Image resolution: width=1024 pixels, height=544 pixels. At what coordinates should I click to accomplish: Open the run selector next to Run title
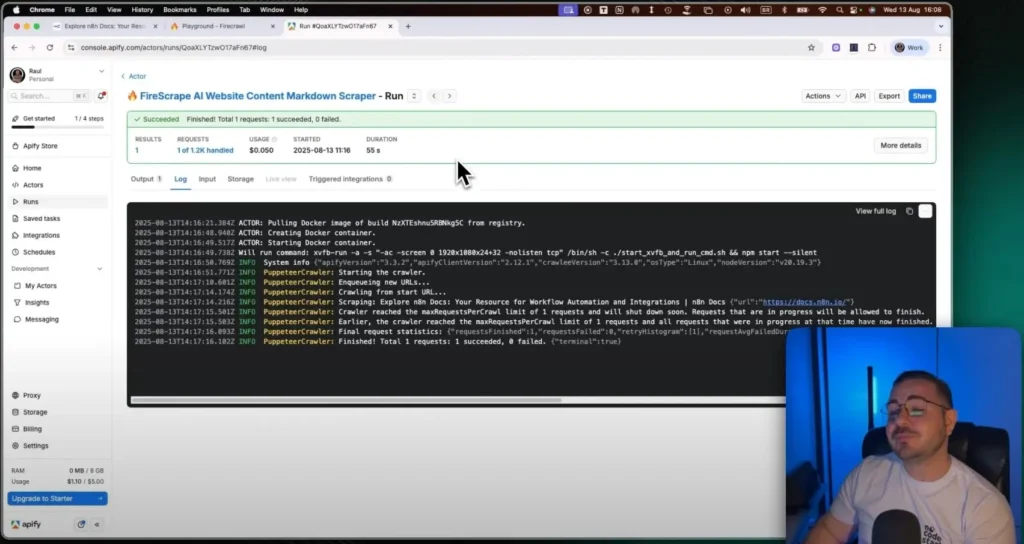414,96
